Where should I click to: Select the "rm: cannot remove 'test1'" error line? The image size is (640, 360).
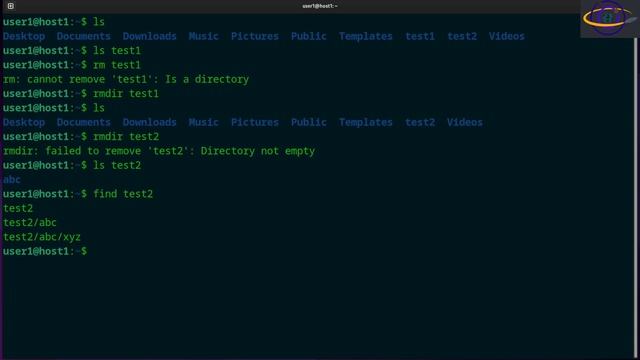pyautogui.click(x=126, y=79)
